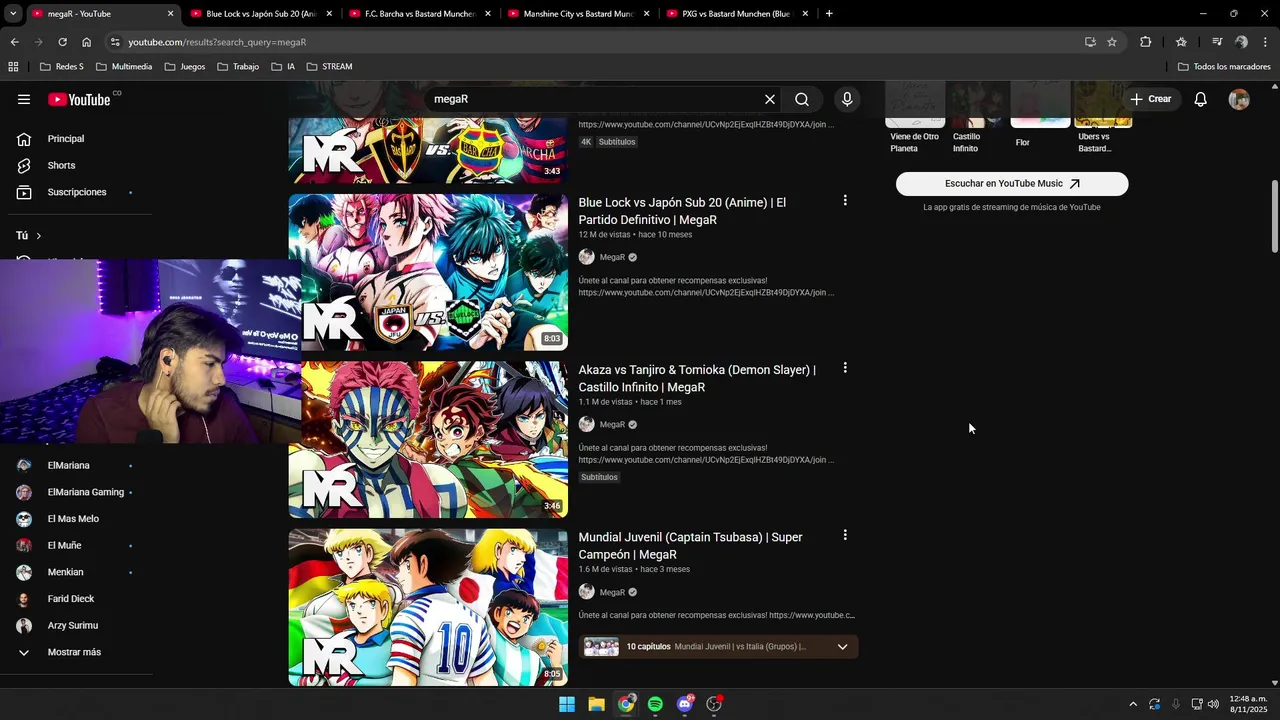Screen dimensions: 1280x720
Task: Open Windows Start menu
Action: coord(567,704)
